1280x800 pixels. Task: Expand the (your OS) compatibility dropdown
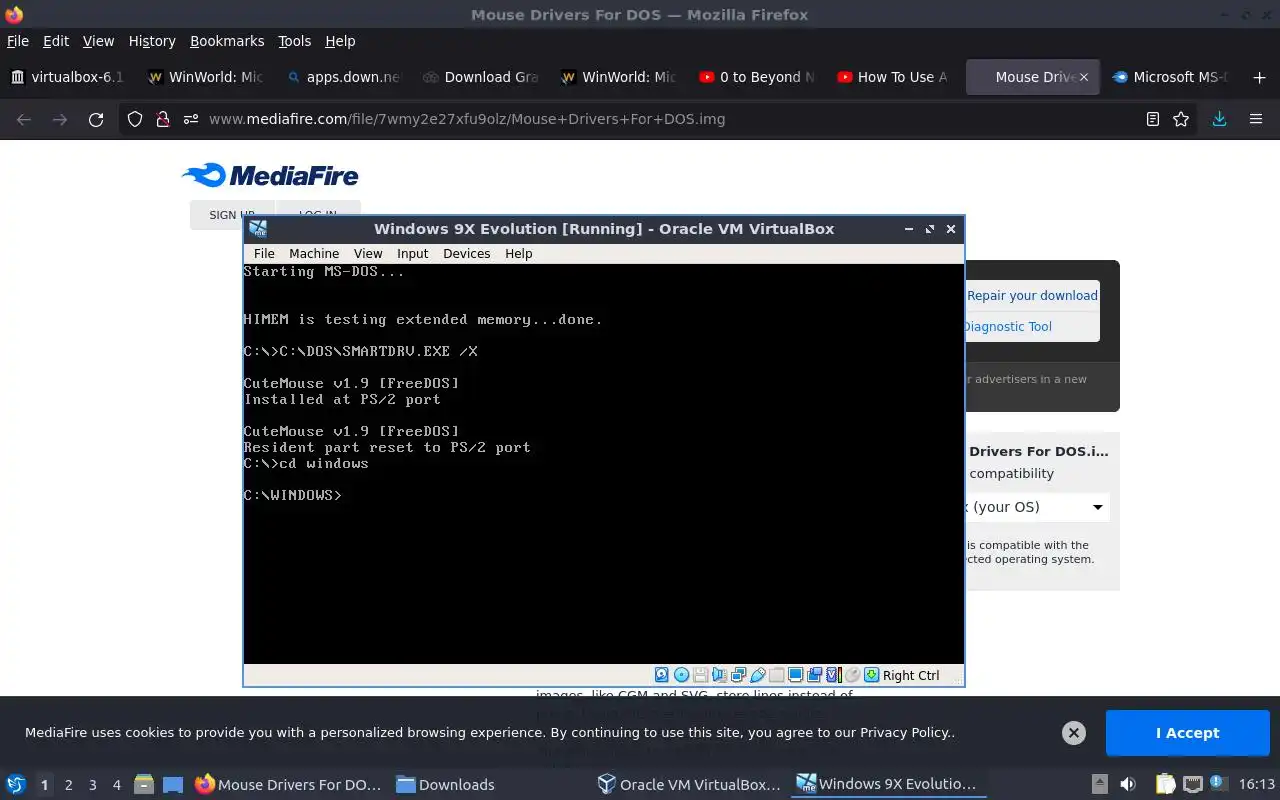pos(1036,507)
